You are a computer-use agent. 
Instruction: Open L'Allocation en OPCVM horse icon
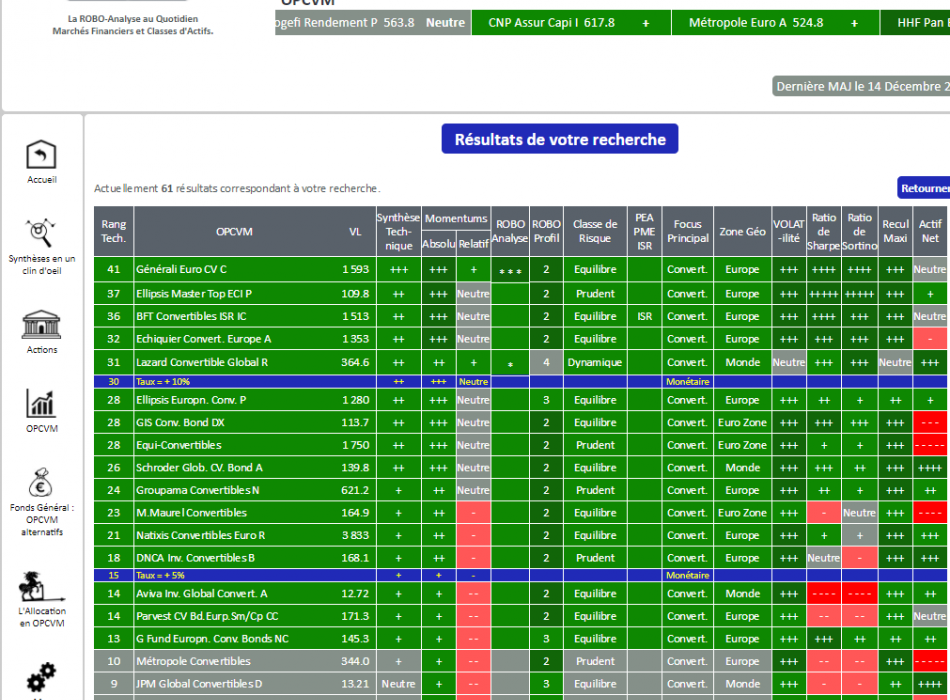tap(41, 587)
